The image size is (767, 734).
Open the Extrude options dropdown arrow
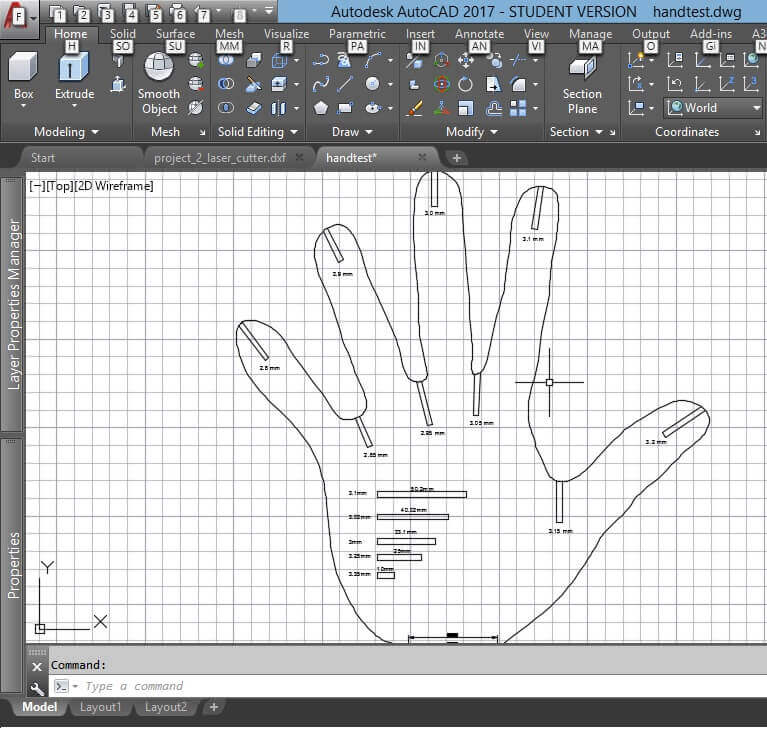(74, 106)
